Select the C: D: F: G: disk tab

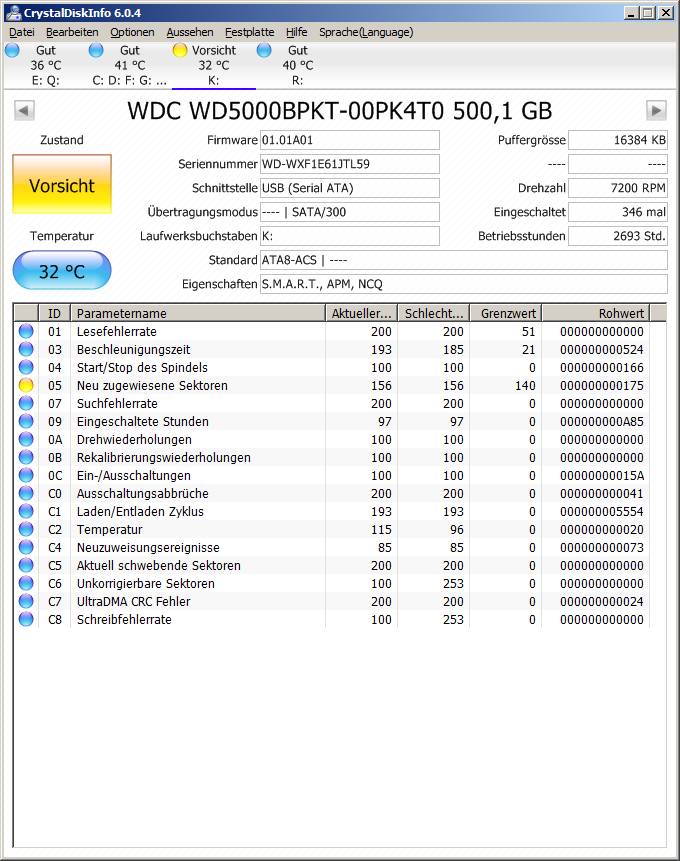pyautogui.click(x=130, y=65)
